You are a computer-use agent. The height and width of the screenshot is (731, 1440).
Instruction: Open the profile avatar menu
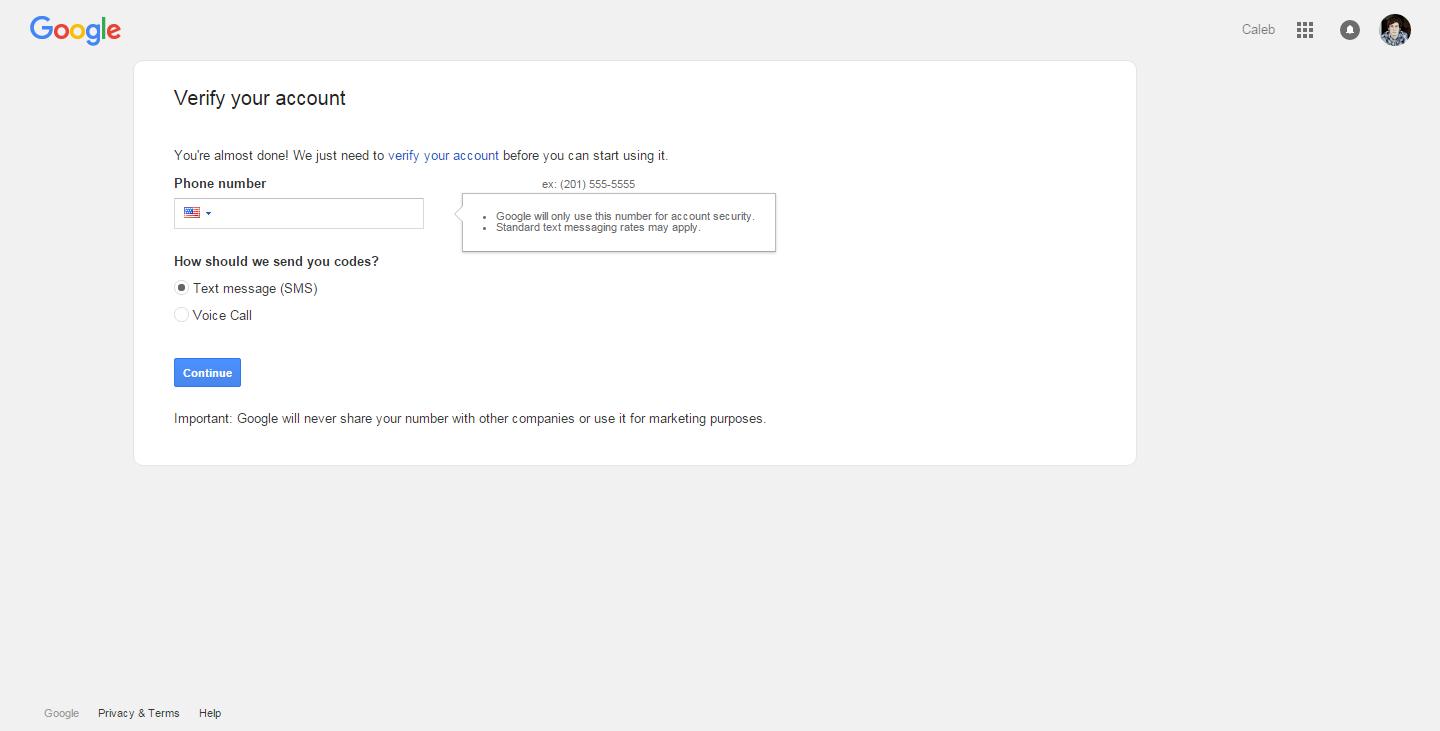coord(1395,30)
